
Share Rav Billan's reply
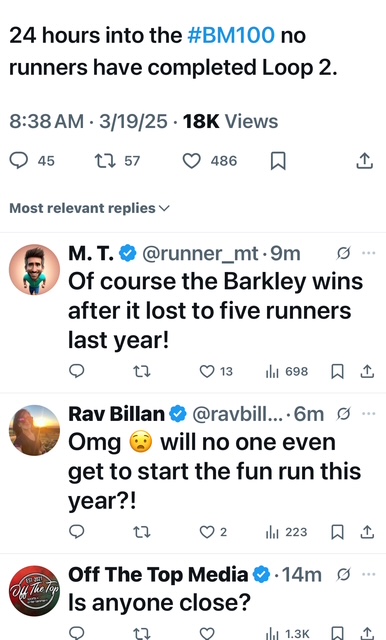[x=367, y=532]
